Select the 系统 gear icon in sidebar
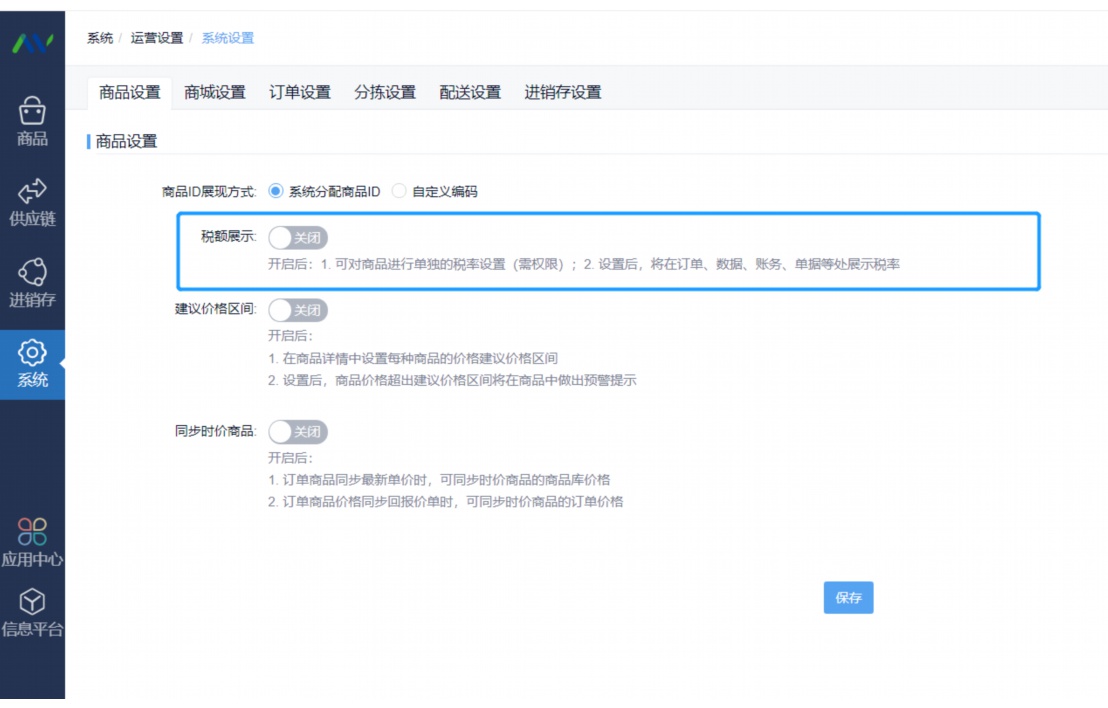Screen dimensions: 1108x708 33,352
